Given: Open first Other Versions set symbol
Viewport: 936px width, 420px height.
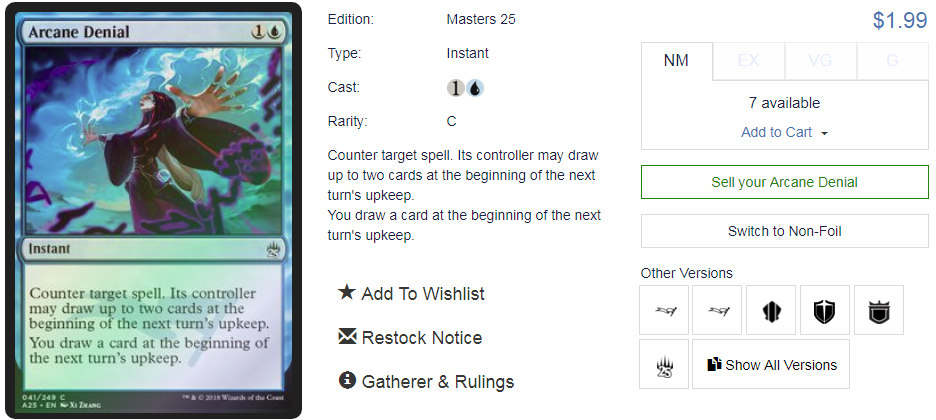Looking at the screenshot, I should pyautogui.click(x=664, y=310).
